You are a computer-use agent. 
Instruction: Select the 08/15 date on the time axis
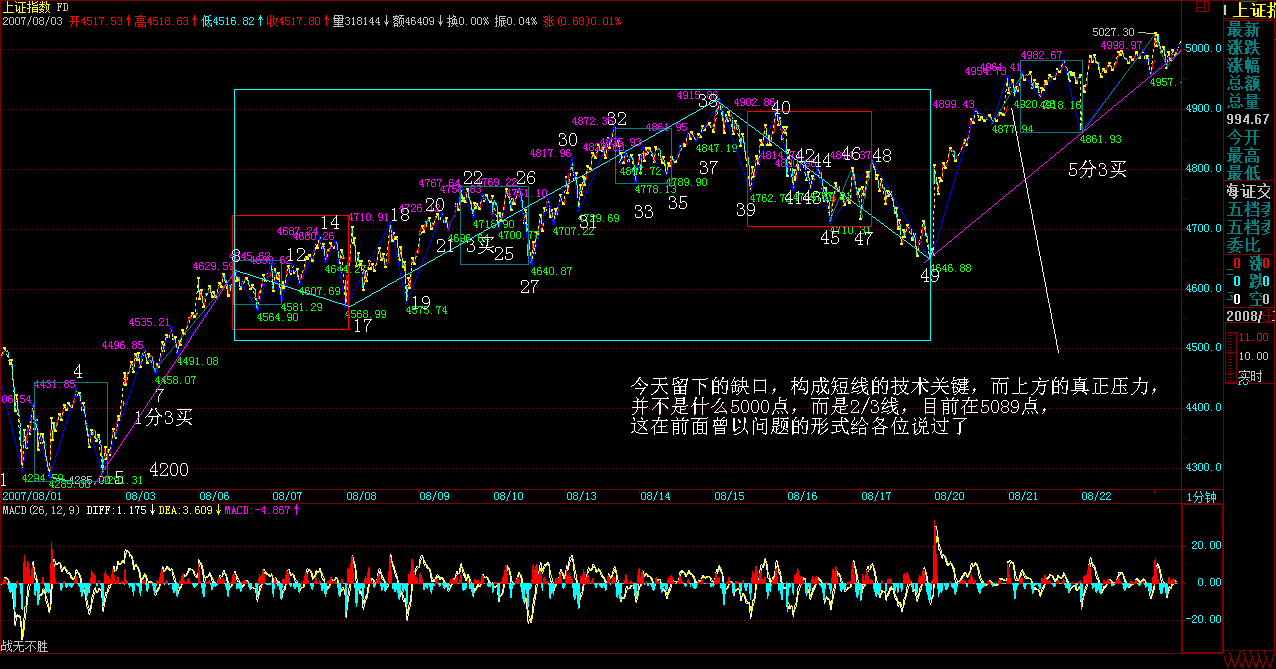coord(730,496)
